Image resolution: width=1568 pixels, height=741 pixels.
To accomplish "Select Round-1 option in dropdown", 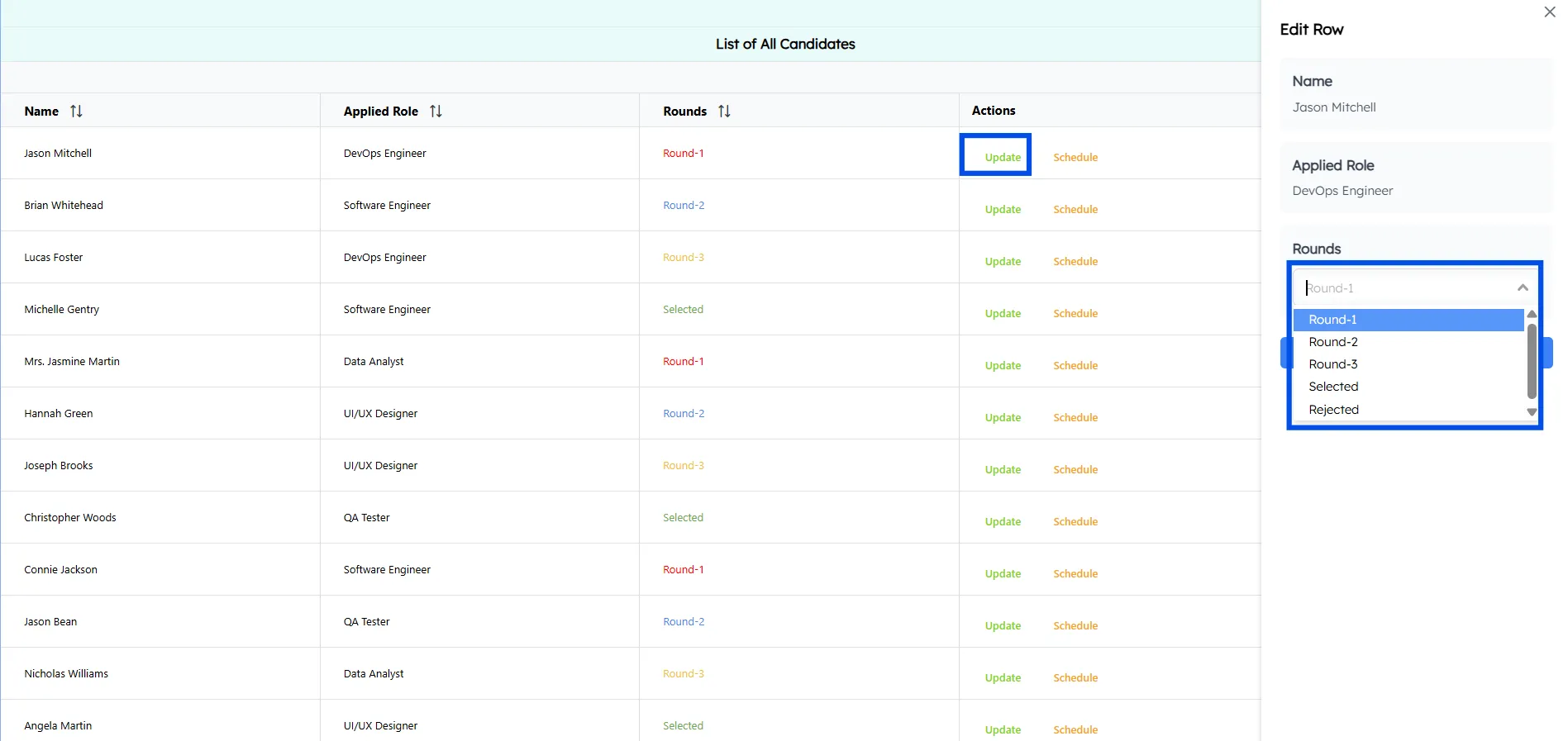I will coord(1332,320).
